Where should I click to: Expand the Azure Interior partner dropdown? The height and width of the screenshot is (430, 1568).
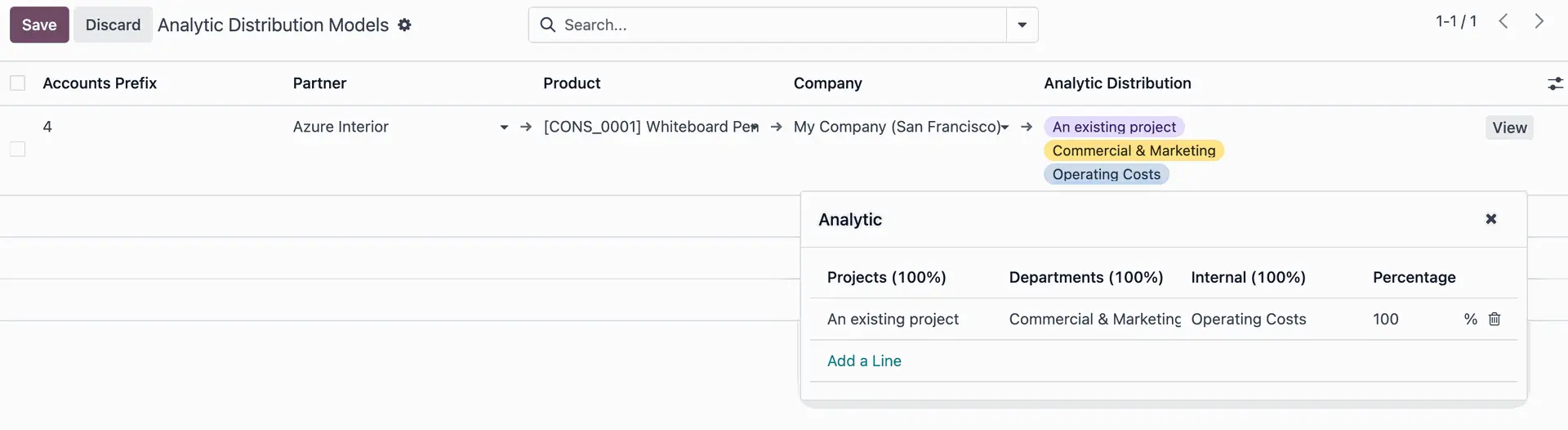(x=504, y=127)
